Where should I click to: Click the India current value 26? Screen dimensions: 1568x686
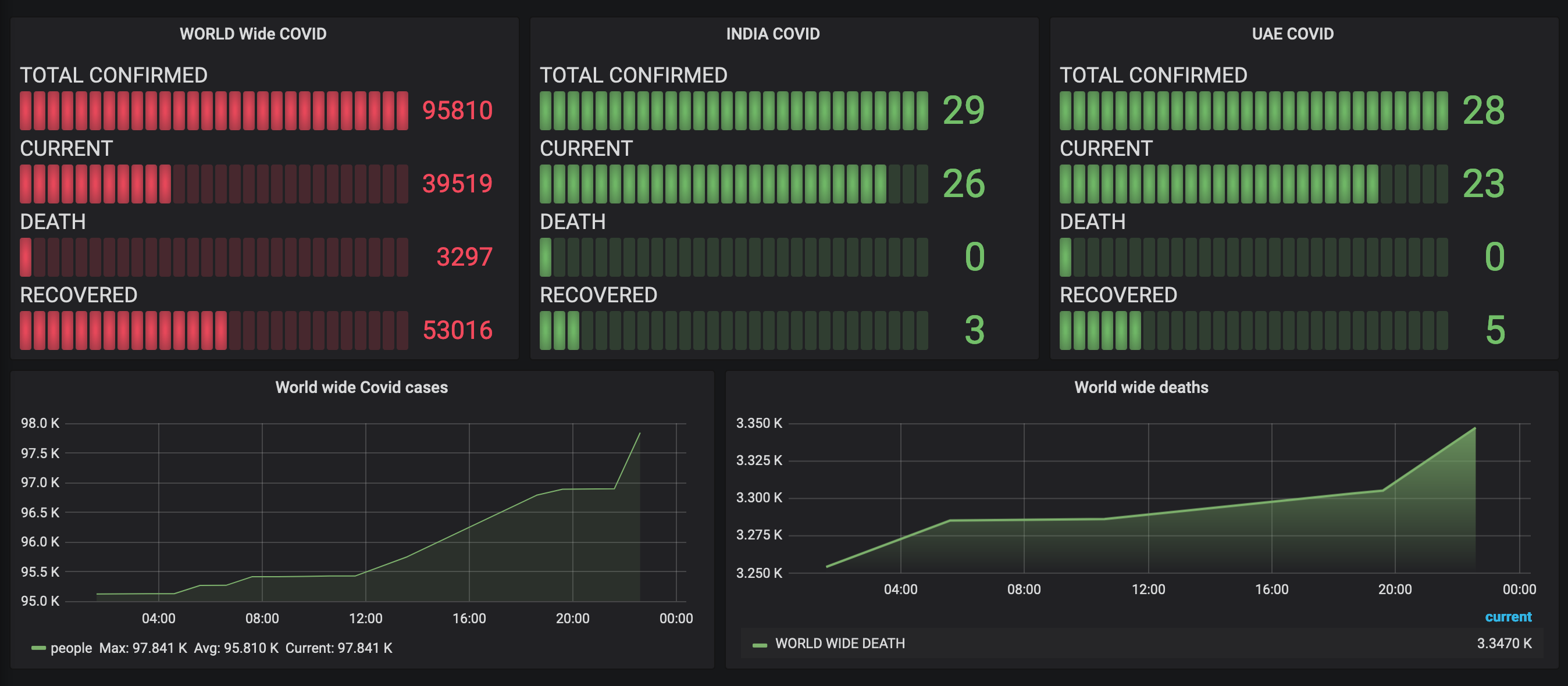click(x=964, y=183)
